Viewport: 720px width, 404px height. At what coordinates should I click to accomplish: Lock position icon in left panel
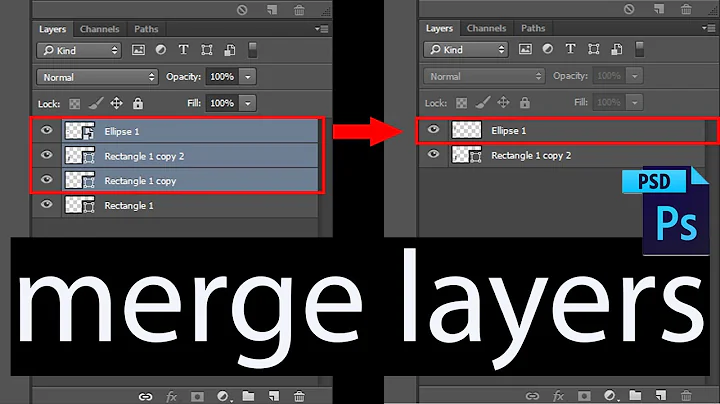pos(117,103)
